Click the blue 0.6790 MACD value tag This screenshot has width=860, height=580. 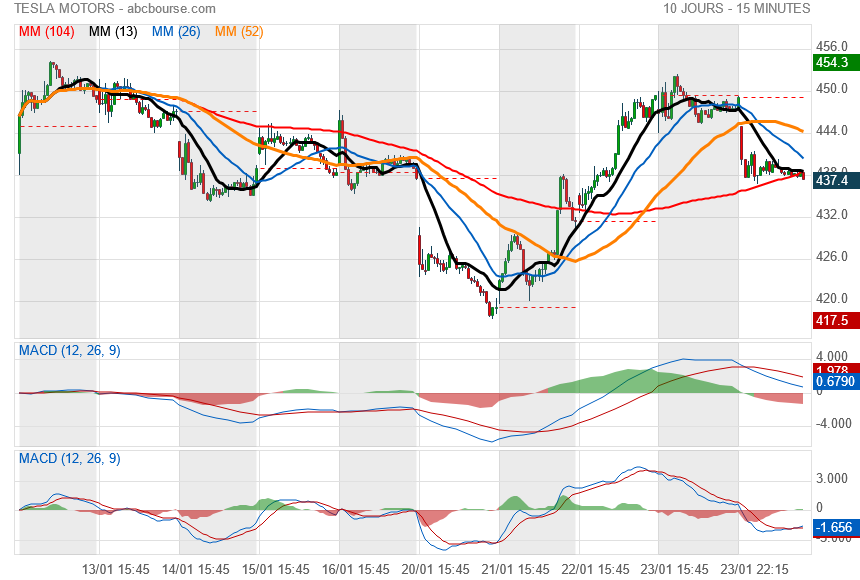[833, 382]
